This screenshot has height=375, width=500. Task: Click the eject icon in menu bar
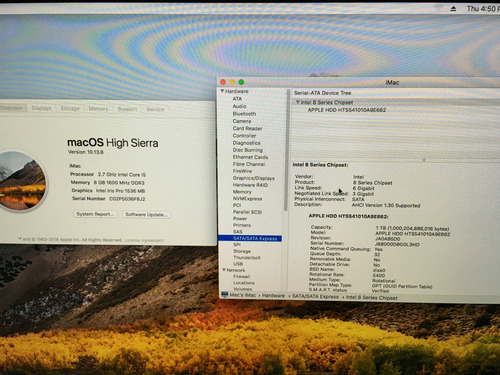tap(453, 9)
